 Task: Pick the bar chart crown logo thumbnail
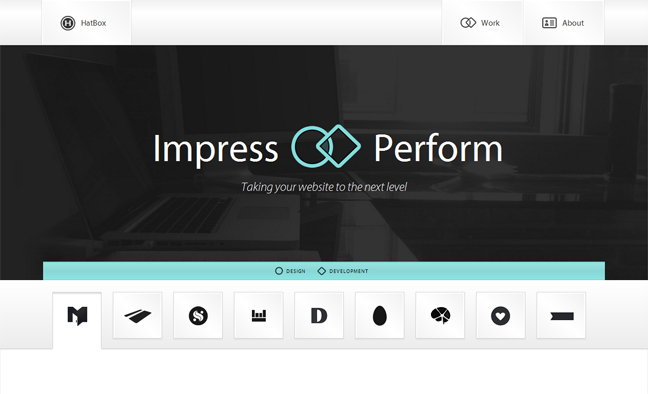pyautogui.click(x=259, y=315)
